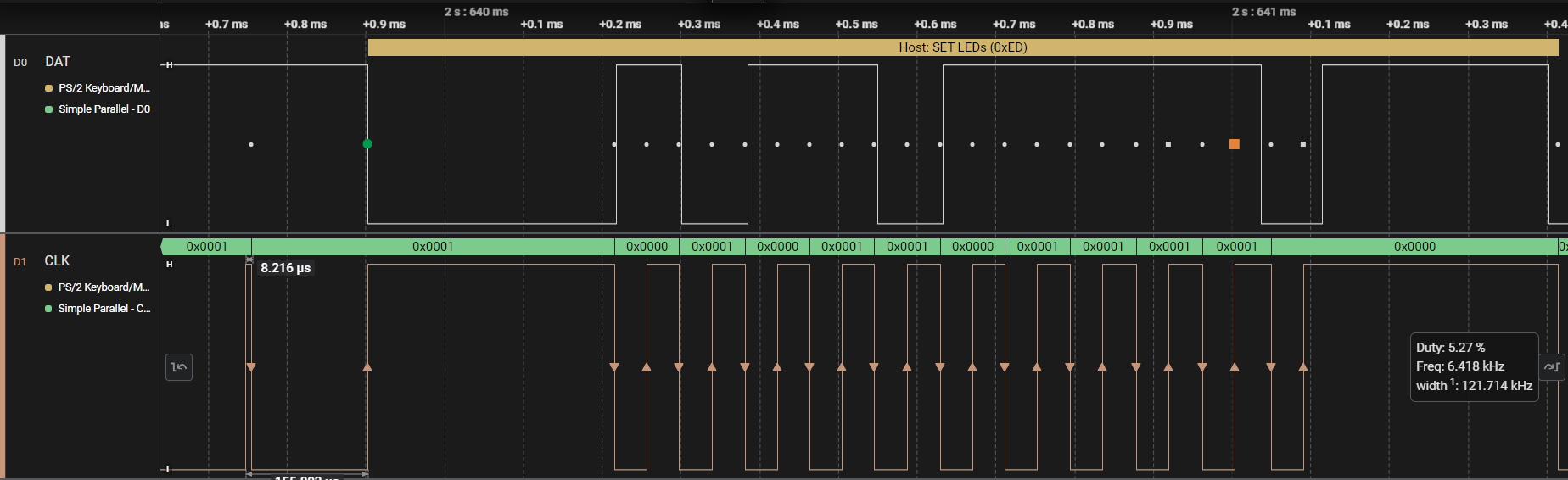Click the CLK channel name
The width and height of the screenshot is (1568, 480).
pyautogui.click(x=58, y=261)
